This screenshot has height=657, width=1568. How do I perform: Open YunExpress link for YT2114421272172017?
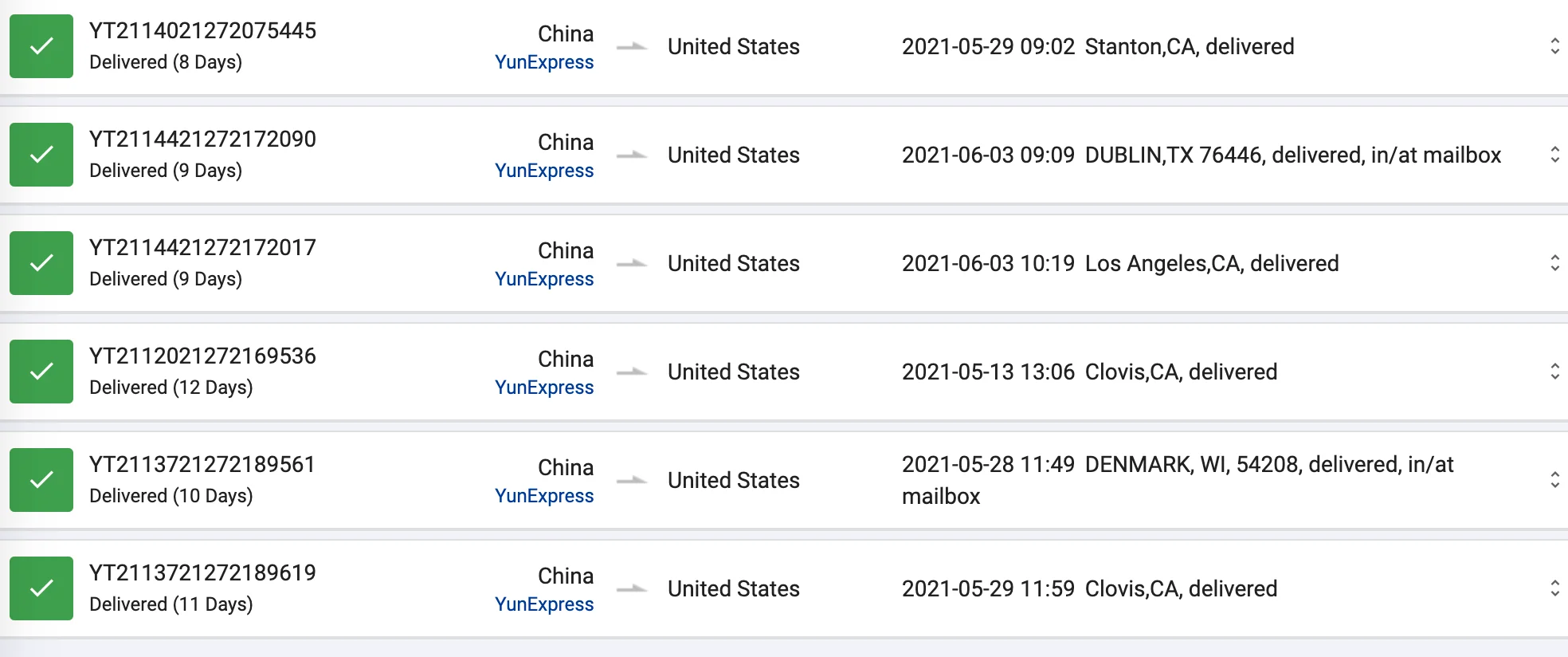(x=544, y=279)
